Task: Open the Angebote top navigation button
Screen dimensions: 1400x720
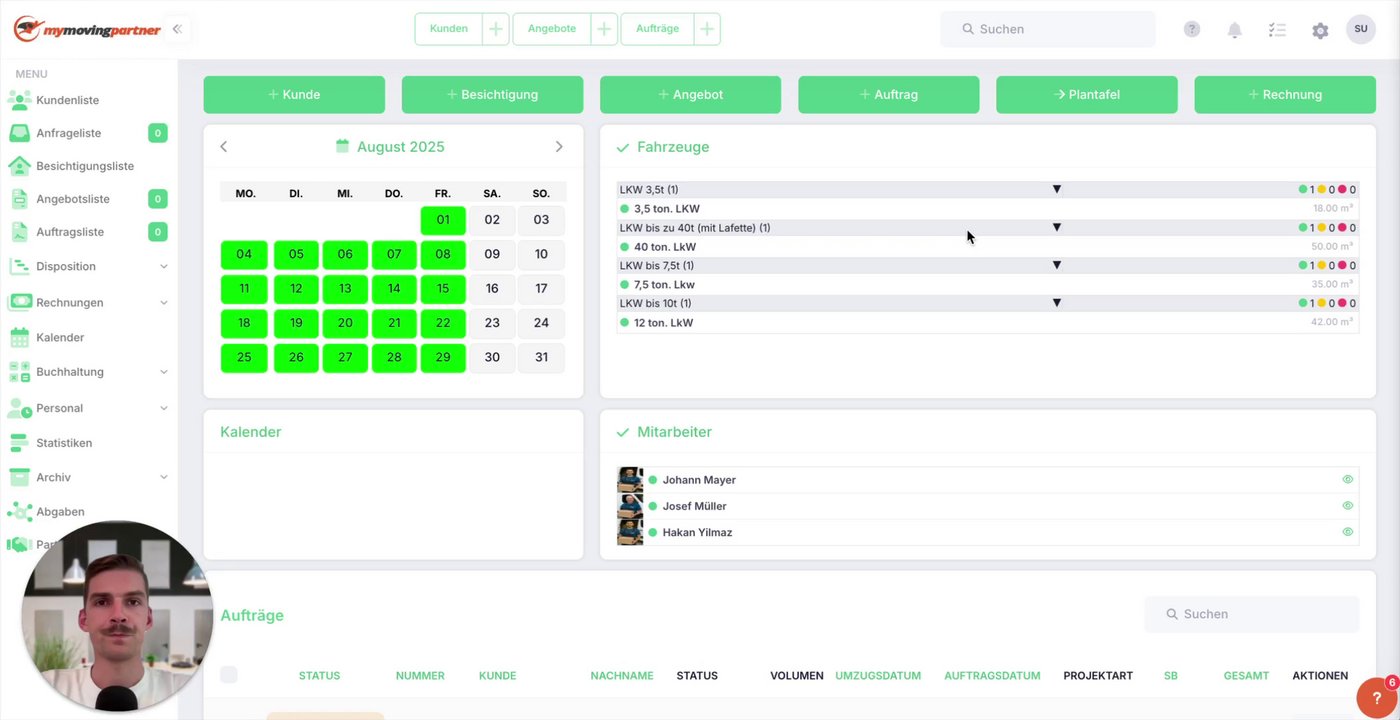Action: coord(552,29)
